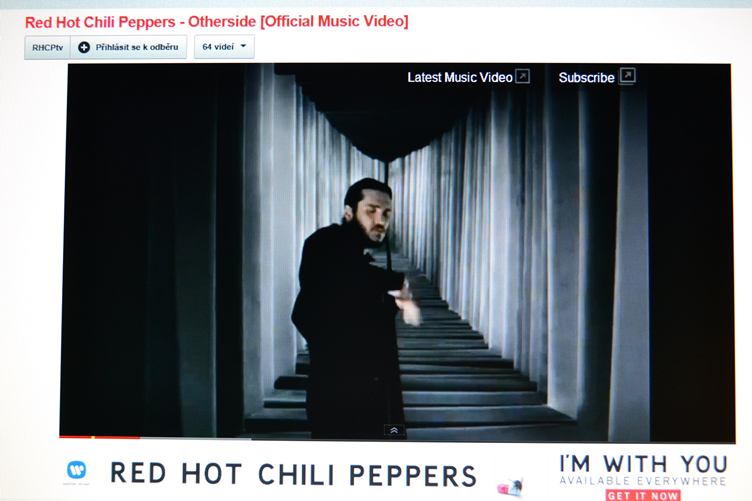Click the double chevron up icon in the player
Viewport: 752px width, 501px height.
click(x=394, y=431)
